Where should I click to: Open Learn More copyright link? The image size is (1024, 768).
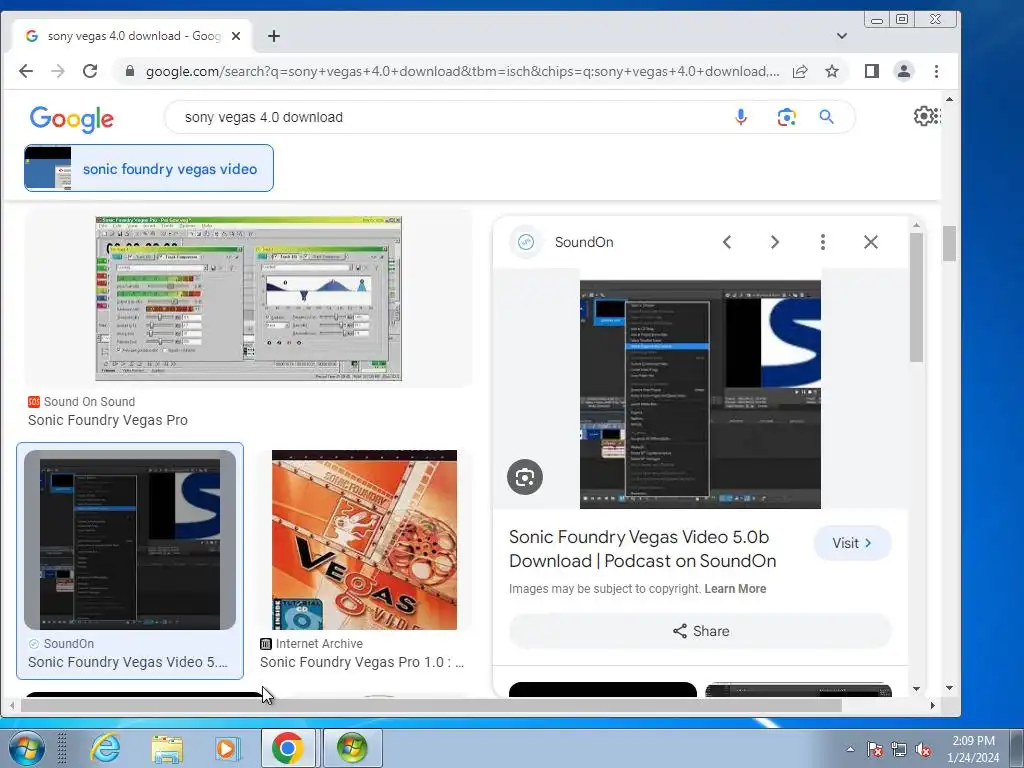tap(735, 589)
